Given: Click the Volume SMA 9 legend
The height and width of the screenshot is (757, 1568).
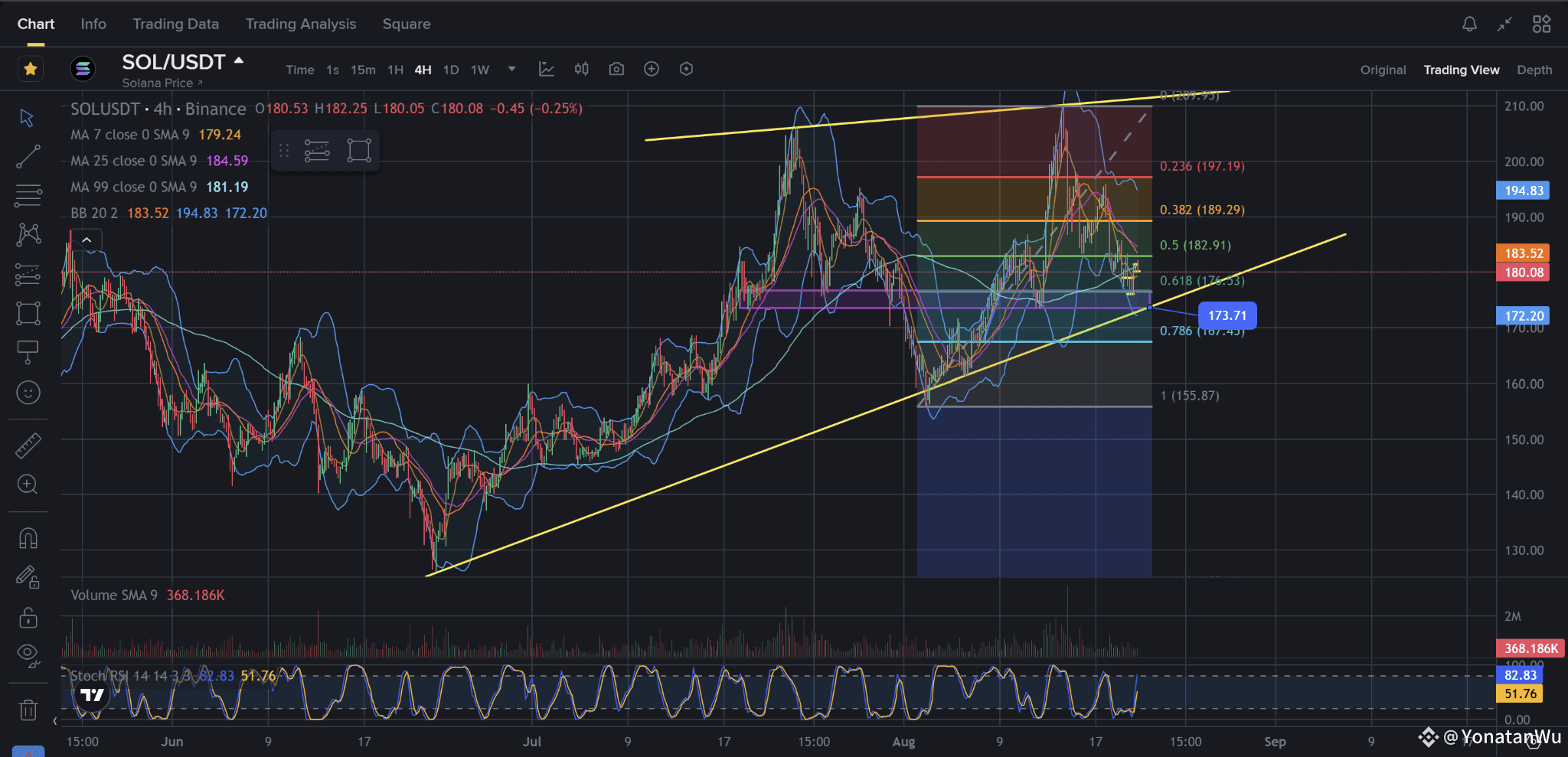Looking at the screenshot, I should [x=147, y=595].
